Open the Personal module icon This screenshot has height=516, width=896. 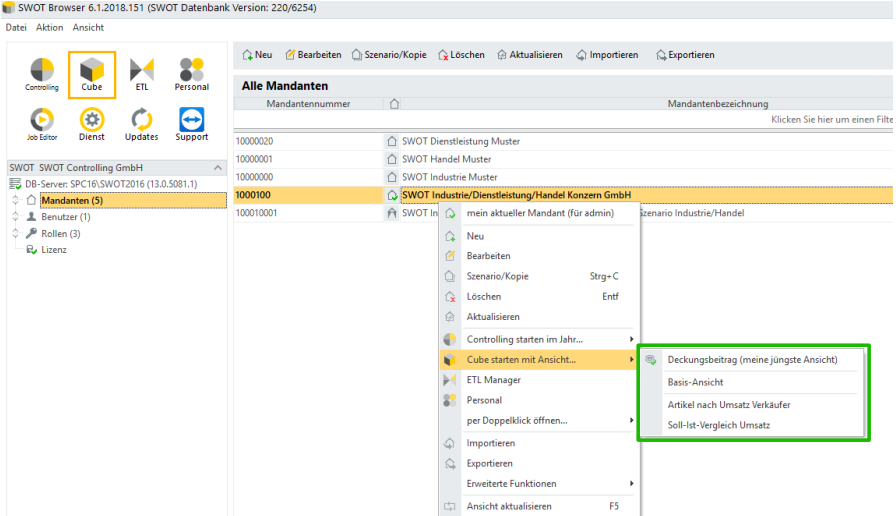(x=191, y=74)
